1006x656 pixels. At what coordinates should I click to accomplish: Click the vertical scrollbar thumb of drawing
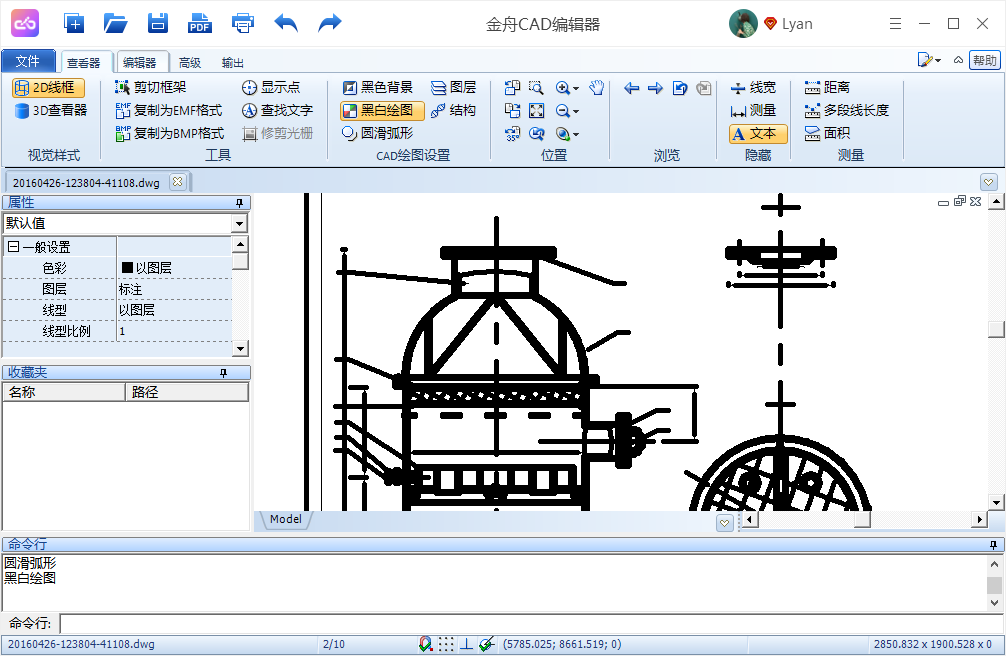tap(996, 329)
